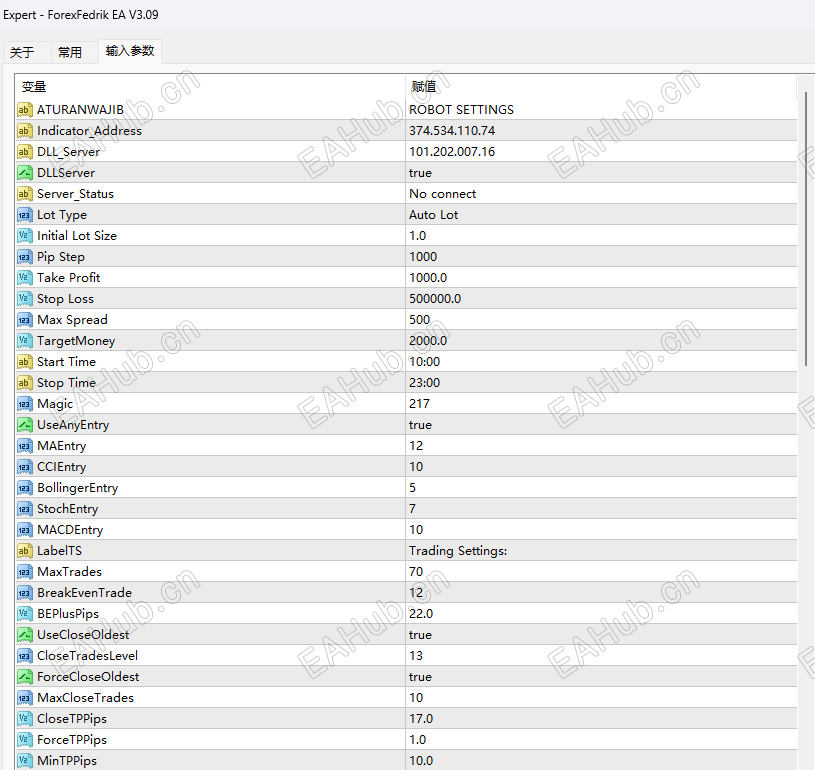Open the UseCloseOldest true value dropdown
Image resolution: width=815 pixels, height=770 pixels.
[x=601, y=635]
